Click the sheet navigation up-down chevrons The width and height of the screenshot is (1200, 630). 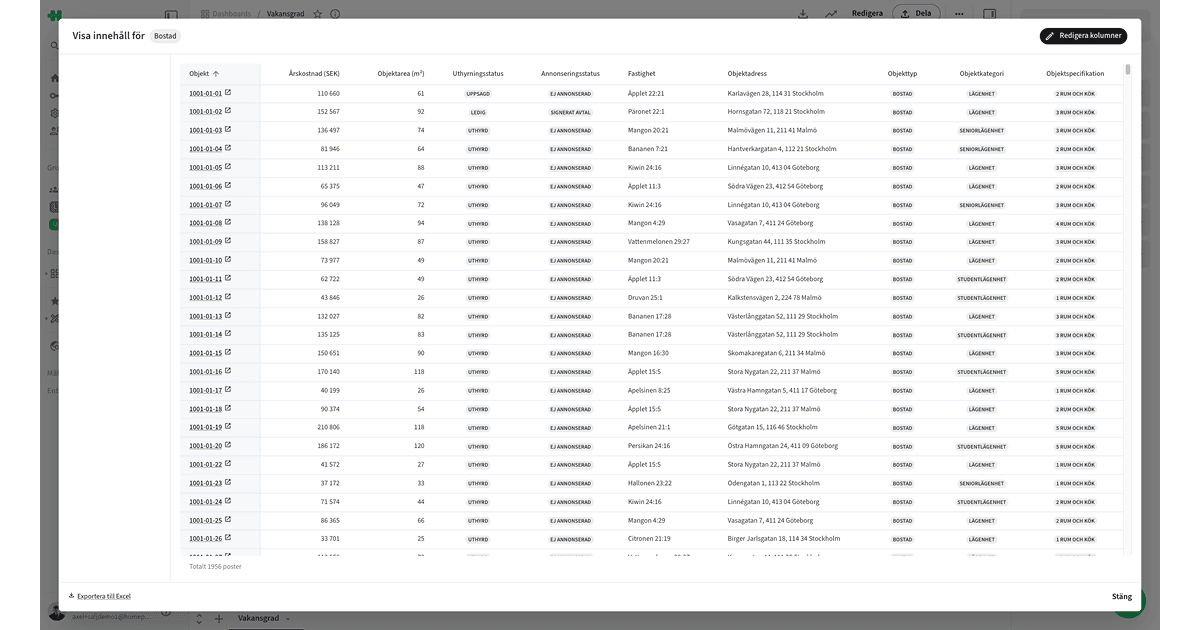coord(200,618)
